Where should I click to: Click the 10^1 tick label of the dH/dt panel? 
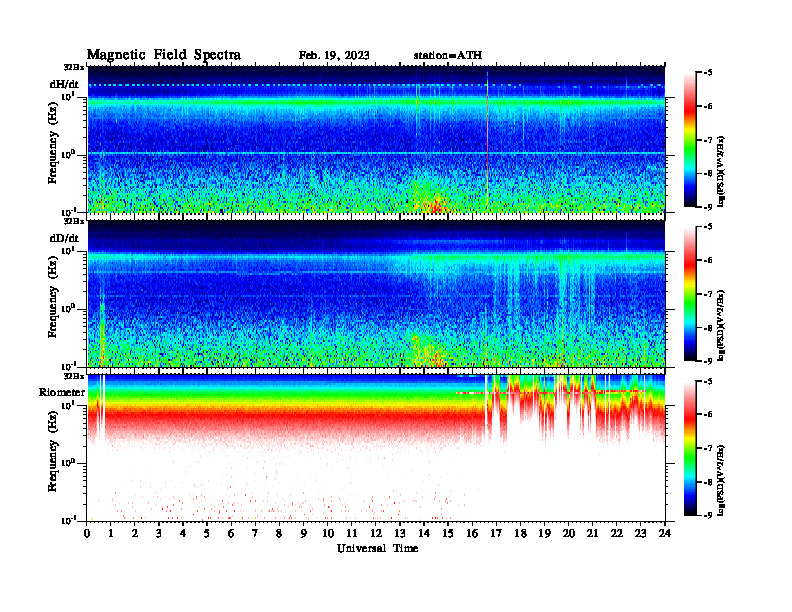pyautogui.click(x=68, y=96)
